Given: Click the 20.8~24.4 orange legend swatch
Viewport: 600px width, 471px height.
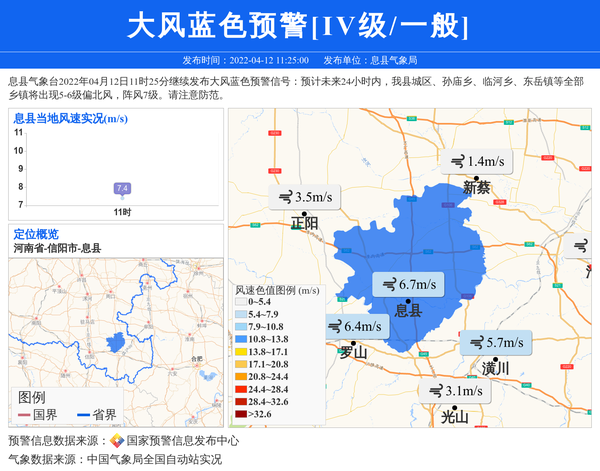Looking at the screenshot, I should [x=241, y=376].
